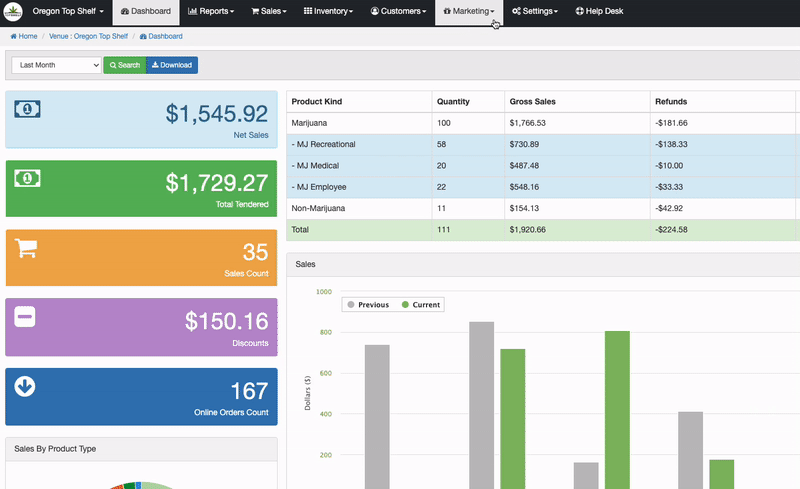Image resolution: width=800 pixels, height=489 pixels.
Task: Open the Help Desk menu item
Action: tap(599, 11)
